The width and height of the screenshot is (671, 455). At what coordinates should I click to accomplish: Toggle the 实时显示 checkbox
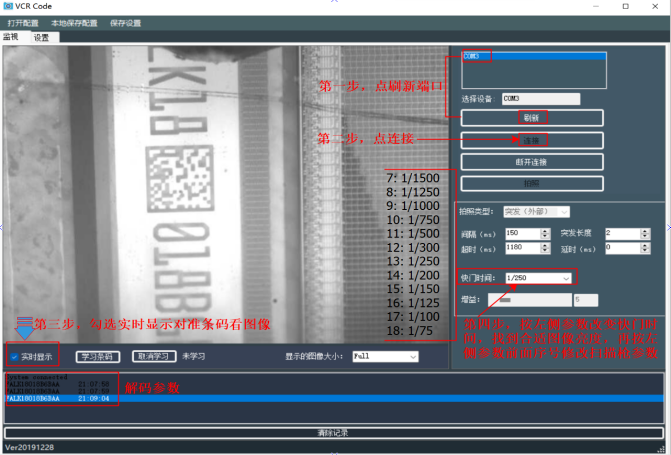point(15,357)
